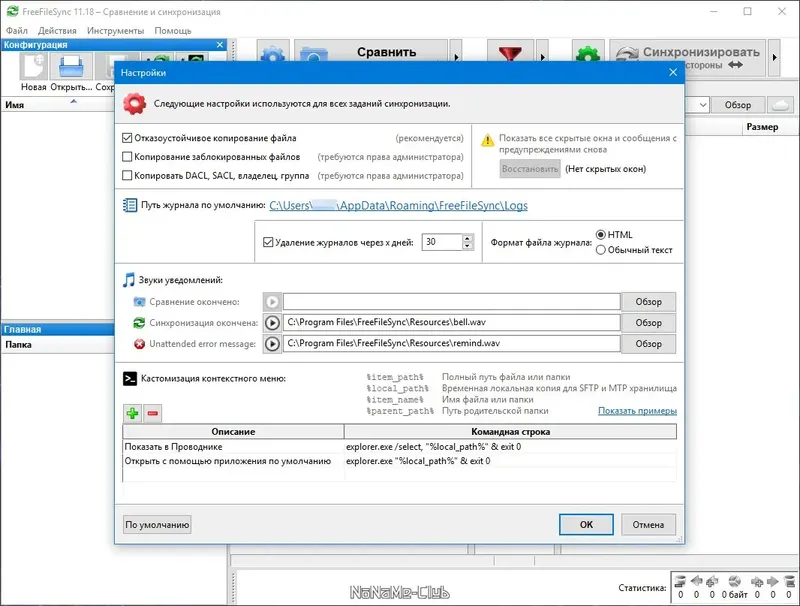Click the remind.wav path field
This screenshot has height=606, width=800.
[452, 344]
